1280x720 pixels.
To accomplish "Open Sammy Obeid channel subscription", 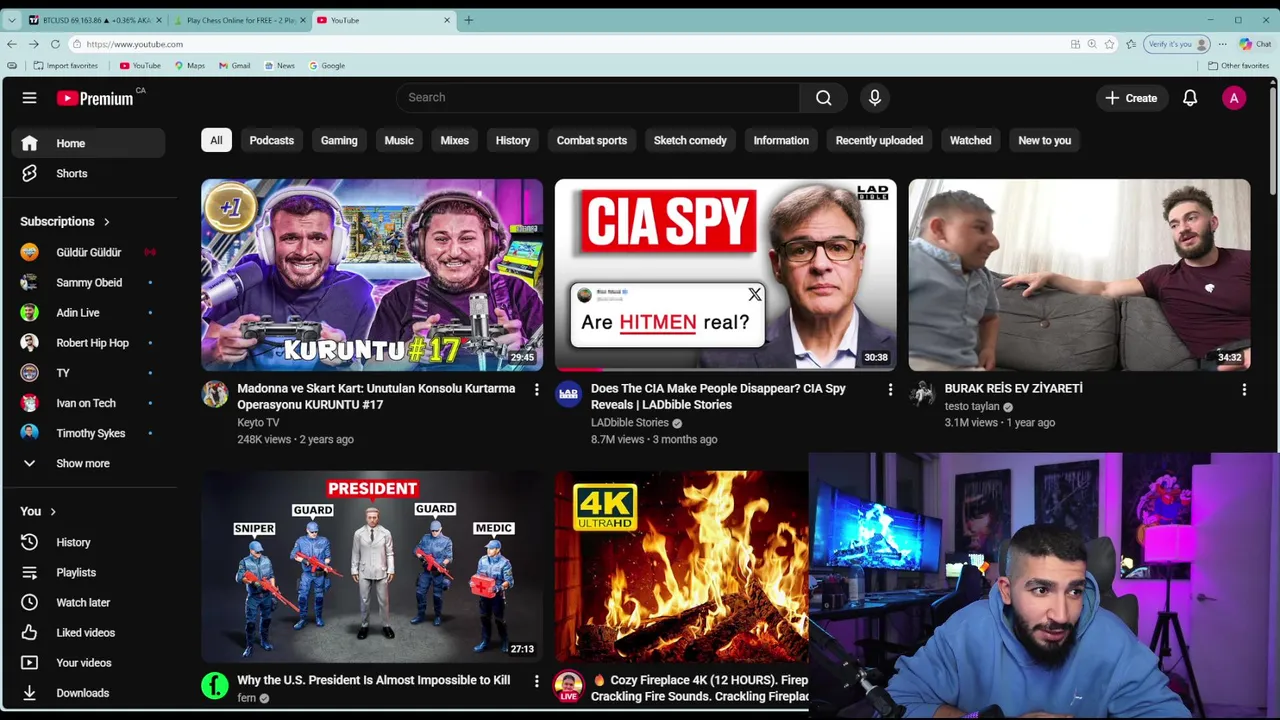I will coord(89,282).
